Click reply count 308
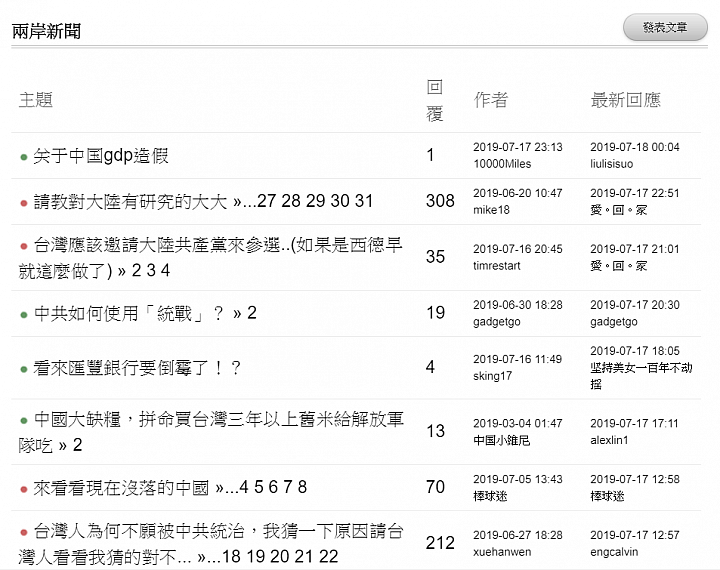720x570 pixels. pos(440,201)
